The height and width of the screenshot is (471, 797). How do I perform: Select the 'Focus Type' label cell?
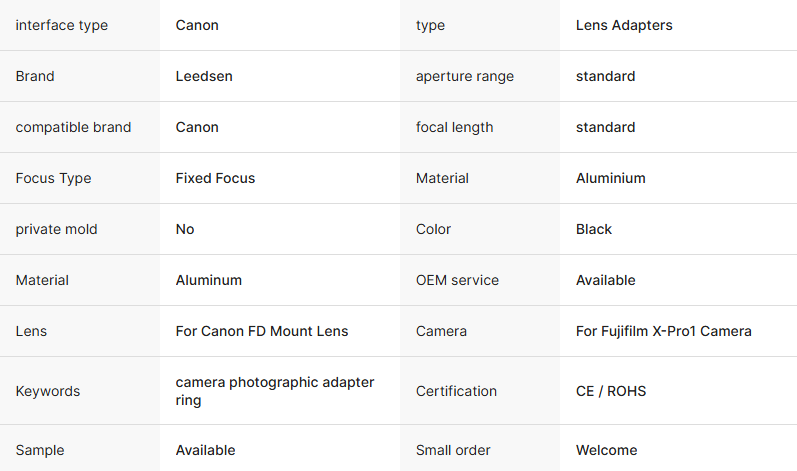[53, 178]
